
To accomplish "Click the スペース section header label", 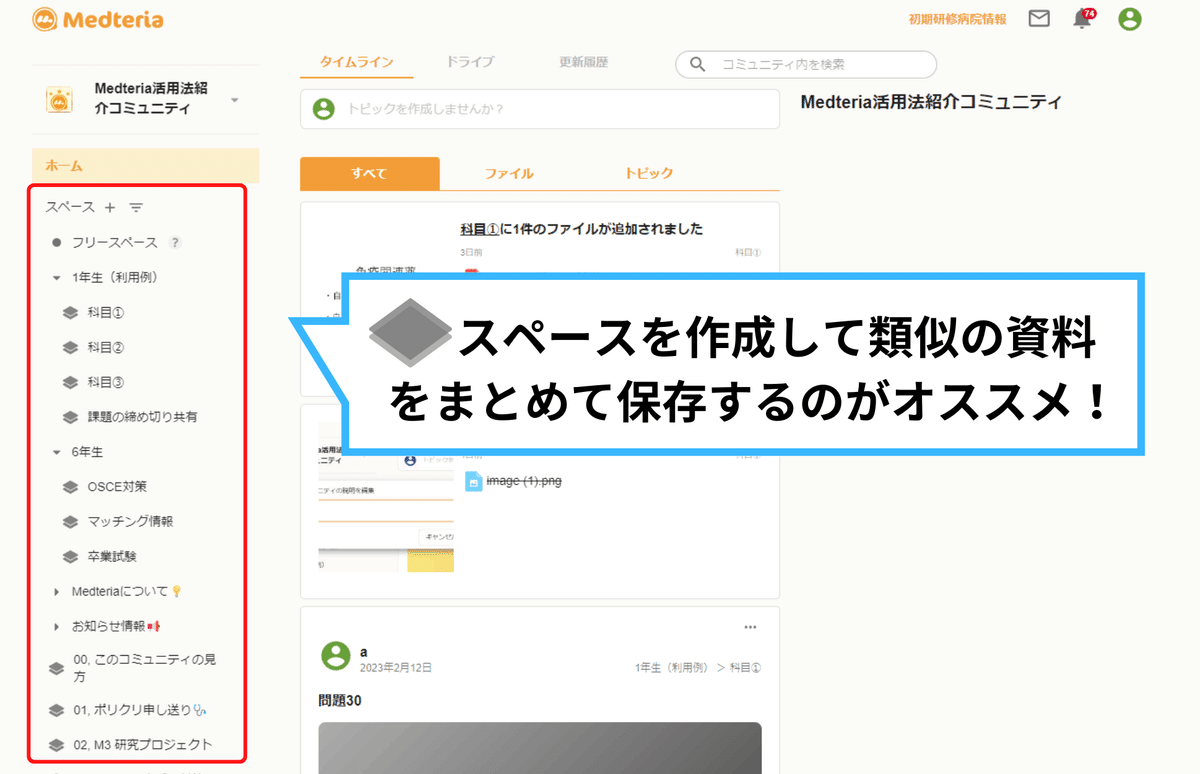I will [x=70, y=207].
